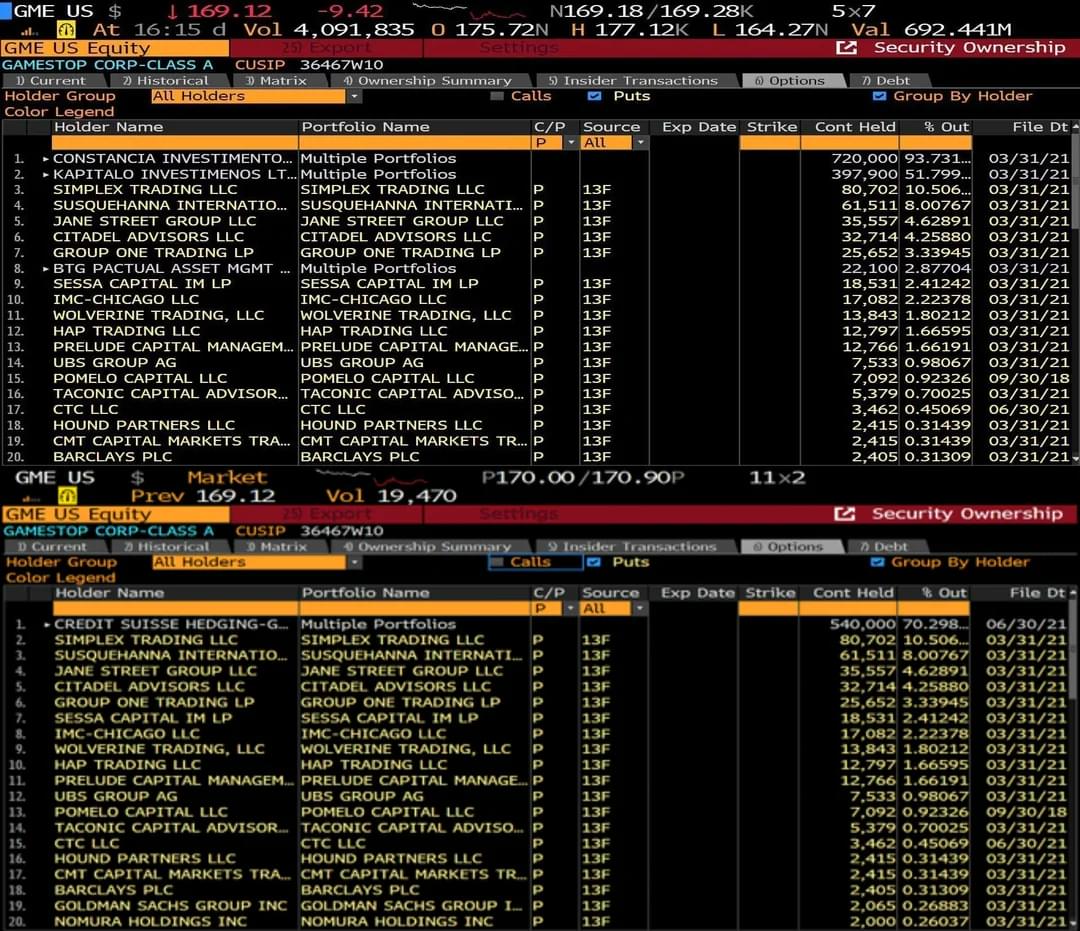Expand the KAPITALO INVESTIMENOS row
This screenshot has height=931, width=1080.
coord(46,175)
